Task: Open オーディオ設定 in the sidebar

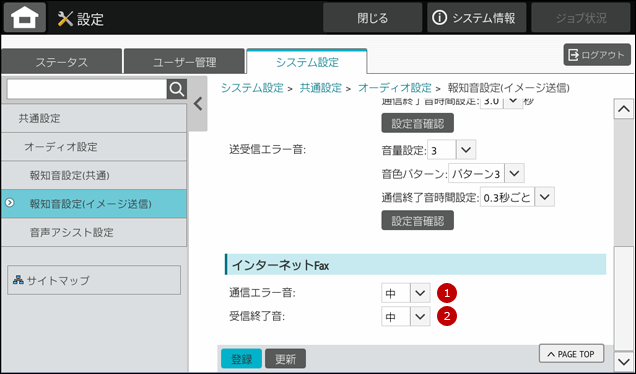Action: tap(94, 147)
